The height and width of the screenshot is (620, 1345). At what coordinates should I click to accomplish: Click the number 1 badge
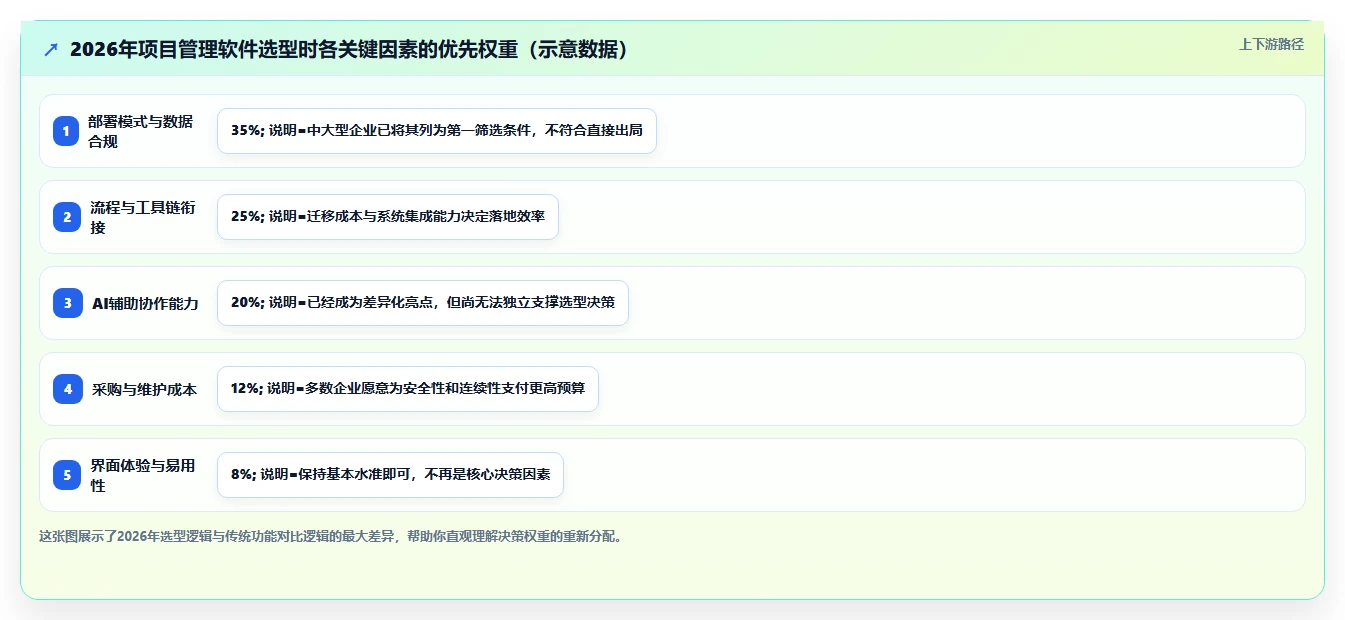point(67,131)
